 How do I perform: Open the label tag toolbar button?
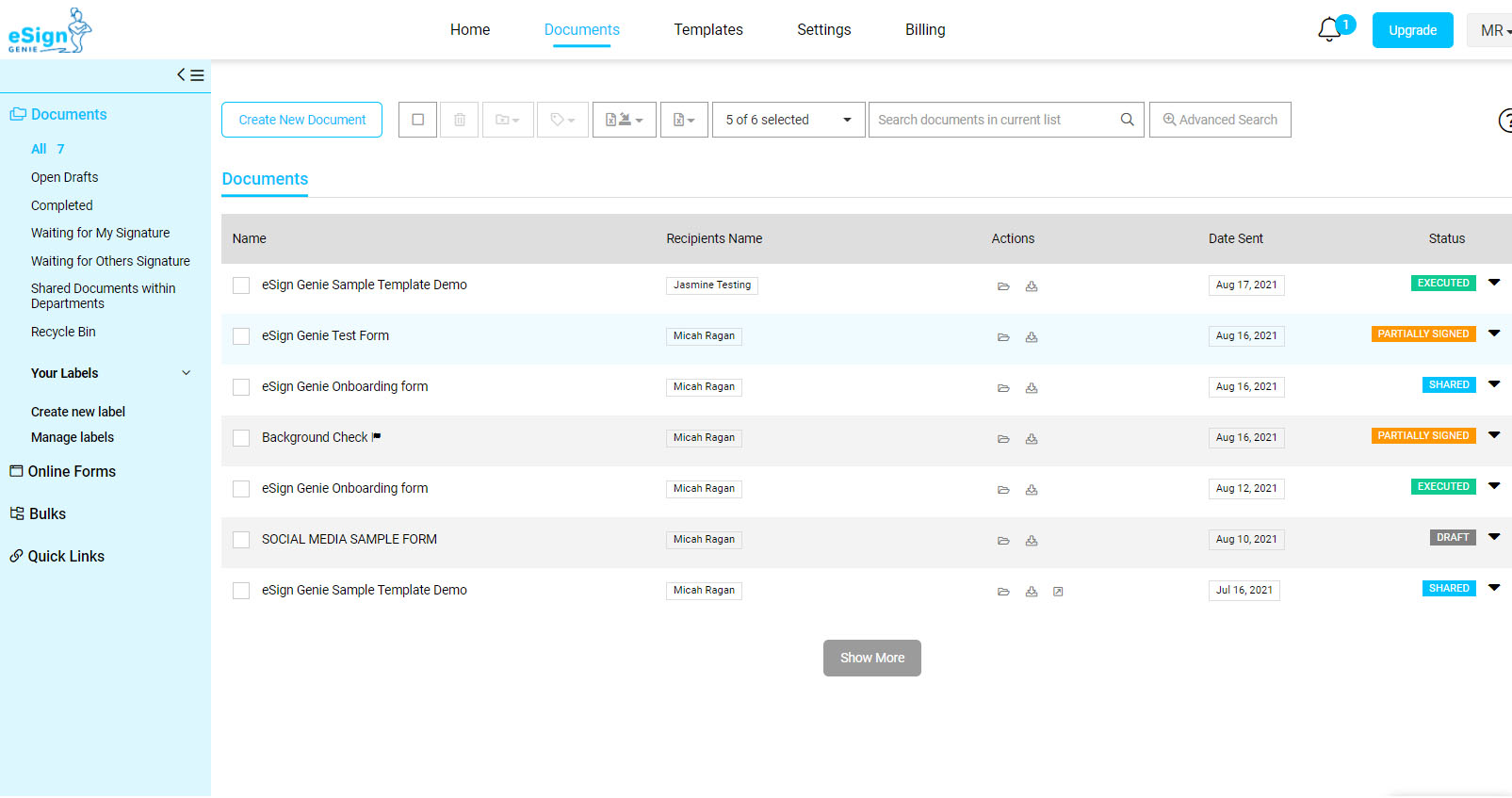coord(562,120)
